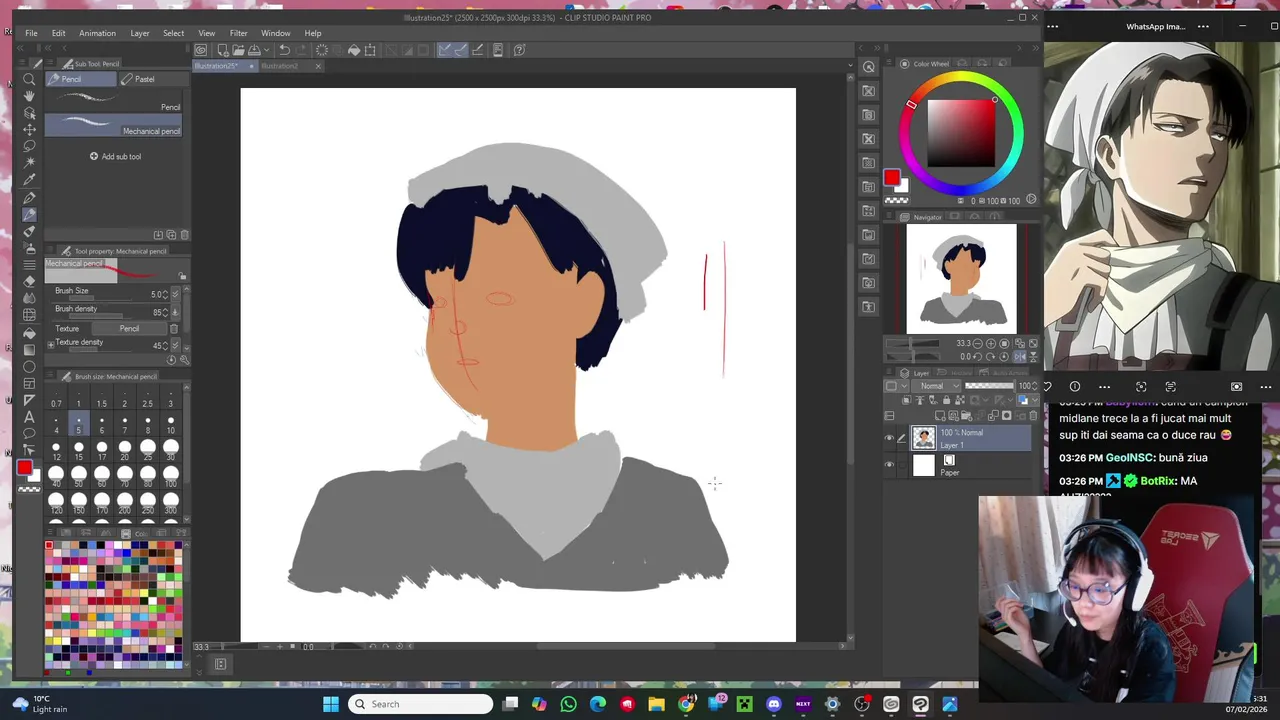Select the Pen tool
The height and width of the screenshot is (720, 1280).
(29, 198)
